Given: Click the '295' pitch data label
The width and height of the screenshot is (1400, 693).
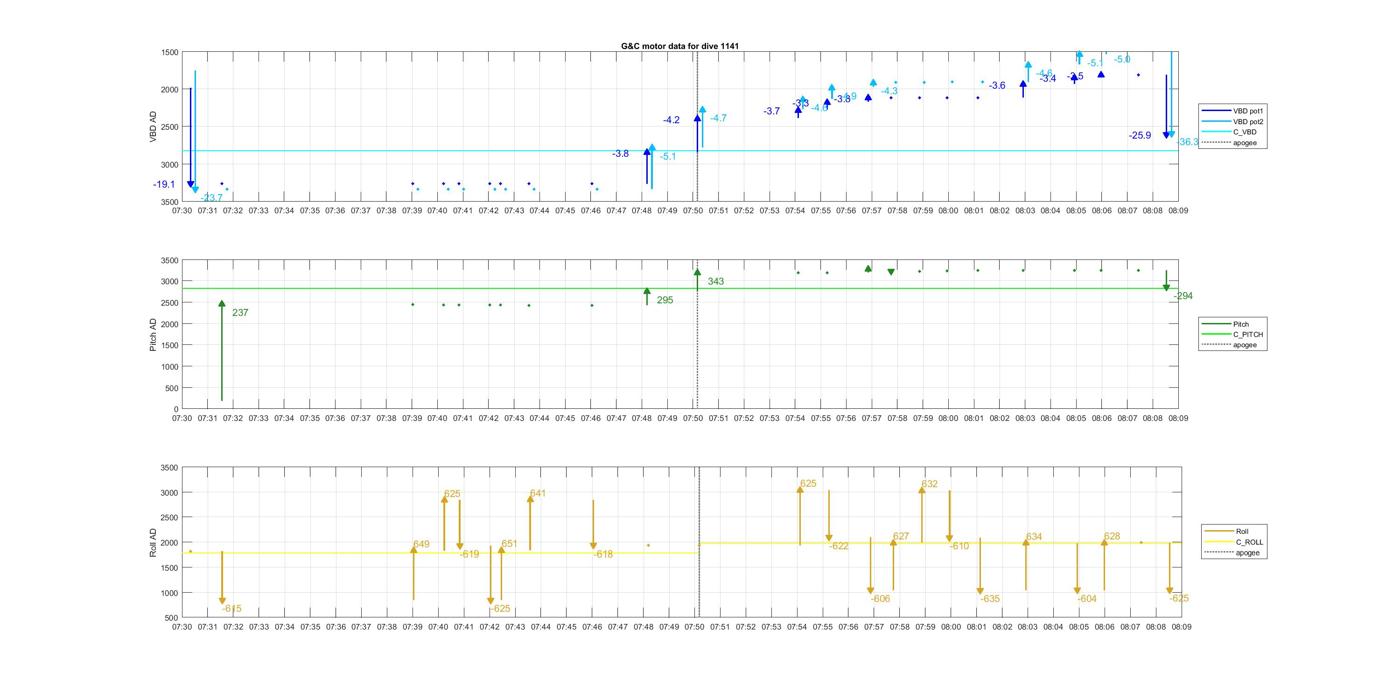Looking at the screenshot, I should (665, 300).
